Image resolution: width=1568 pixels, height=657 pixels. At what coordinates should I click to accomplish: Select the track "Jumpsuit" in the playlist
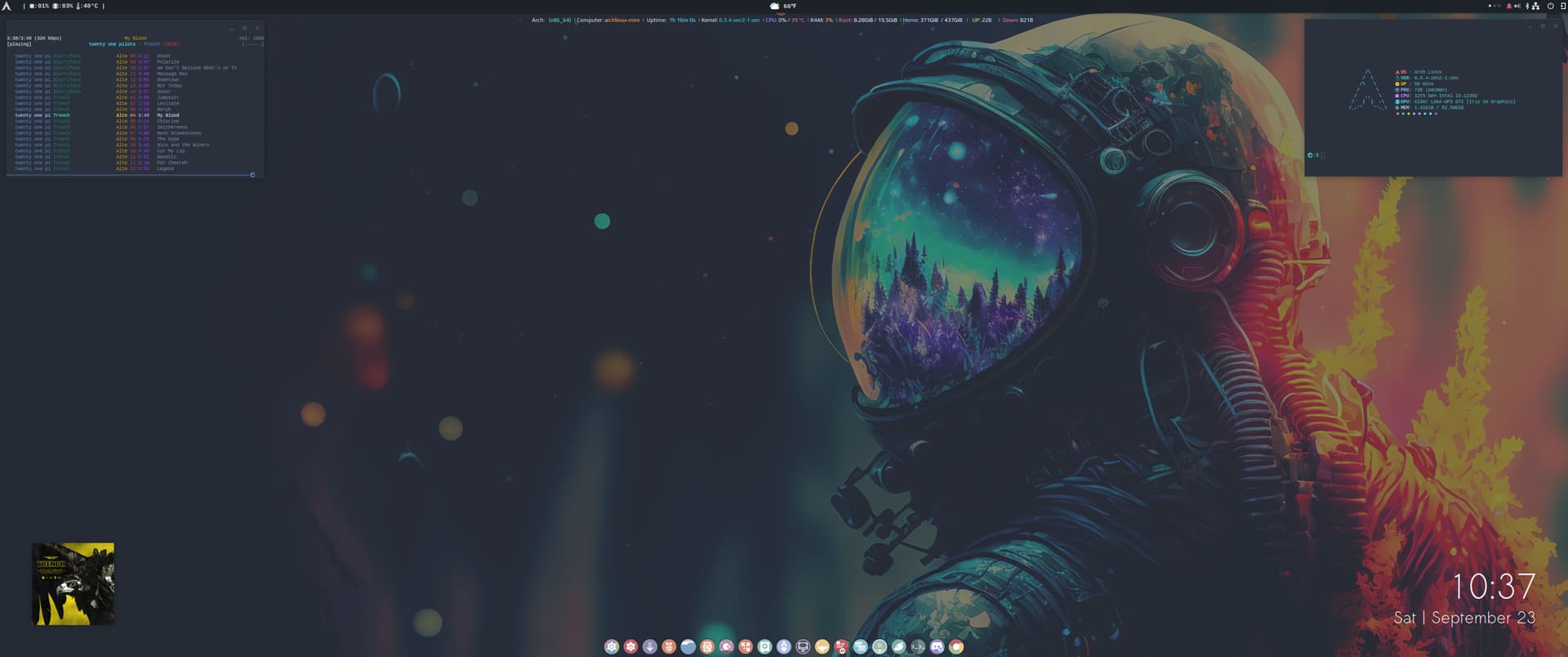(167, 97)
